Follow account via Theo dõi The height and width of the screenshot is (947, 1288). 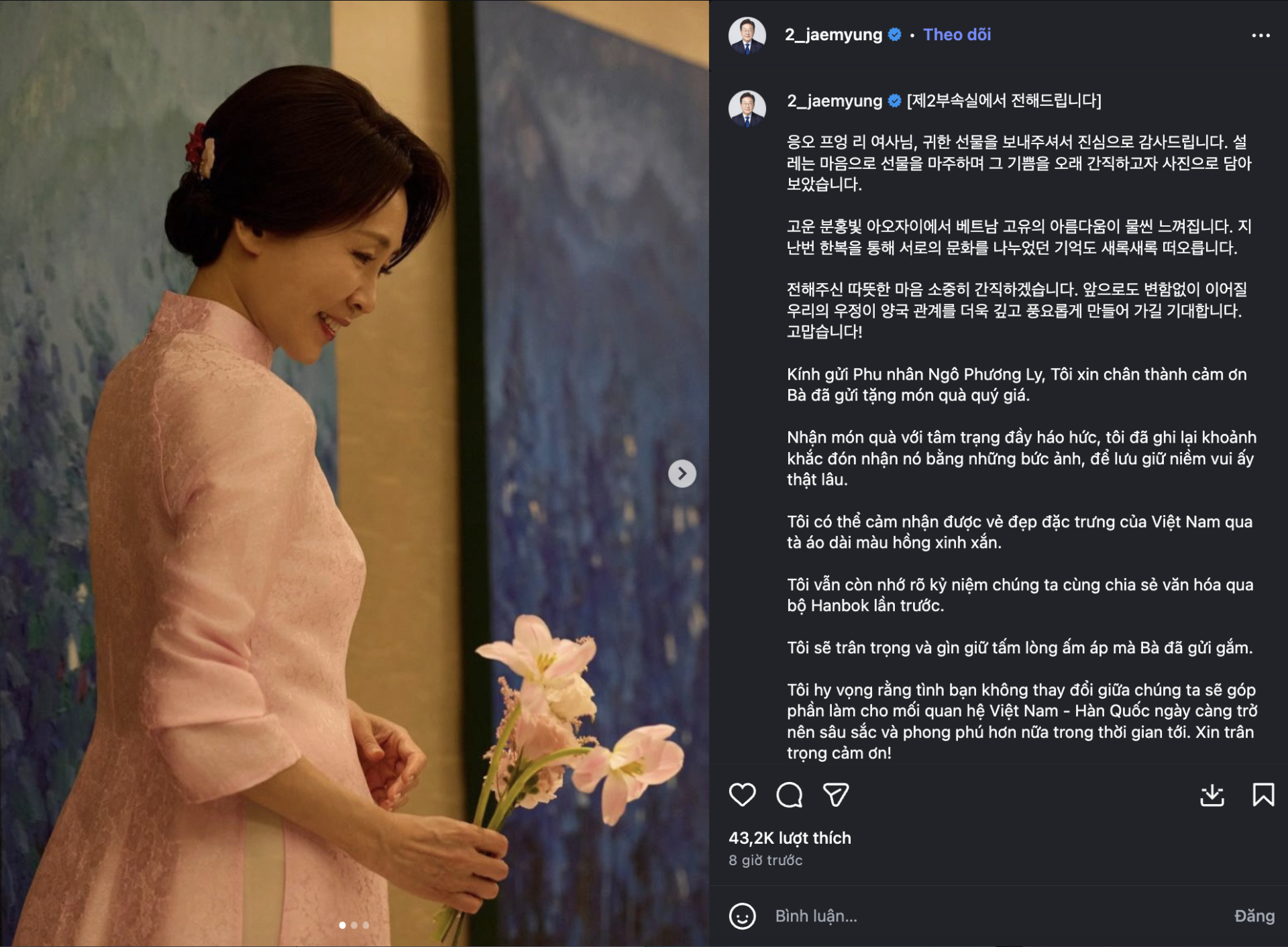tap(957, 35)
